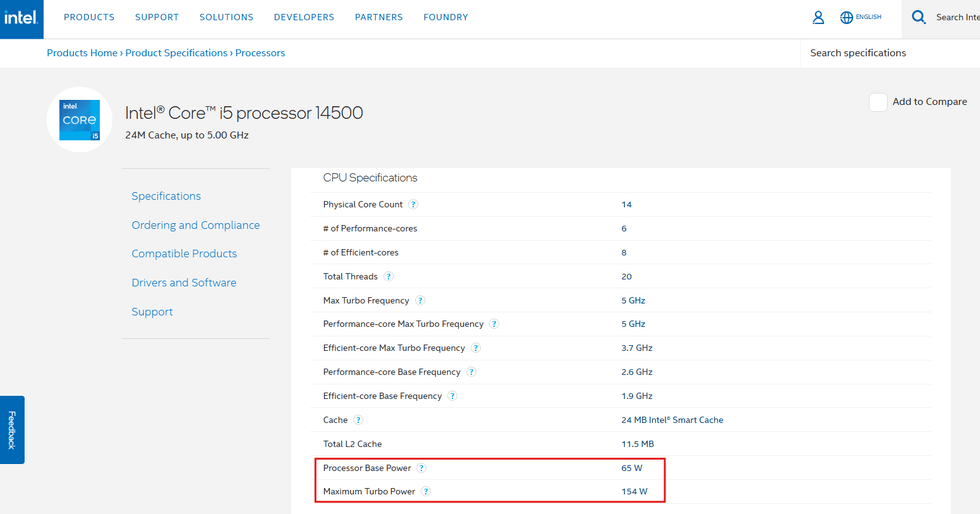The height and width of the screenshot is (514, 980).
Task: Click the Total Threads value 20
Action: coord(626,276)
